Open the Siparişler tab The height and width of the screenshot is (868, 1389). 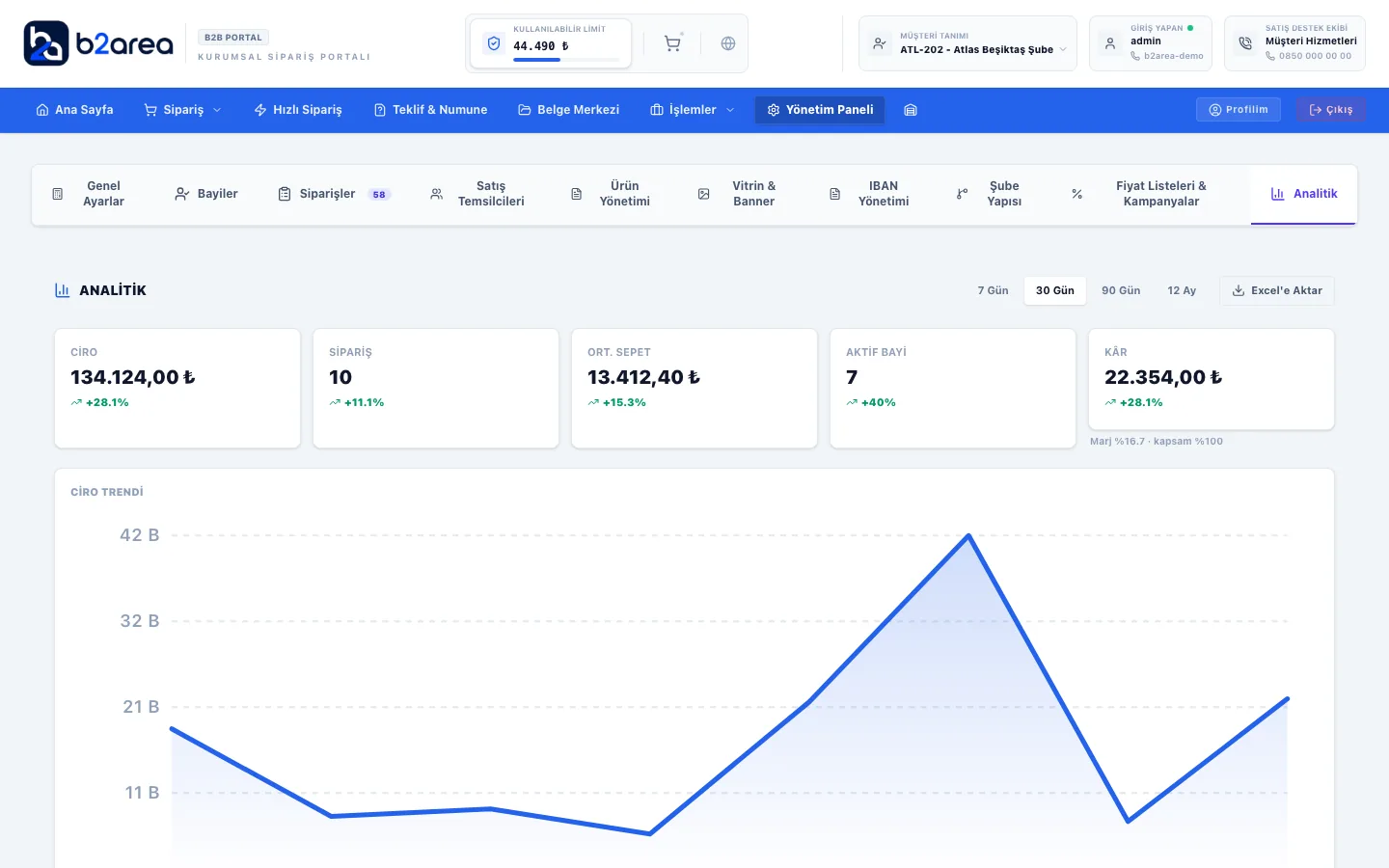[334, 194]
